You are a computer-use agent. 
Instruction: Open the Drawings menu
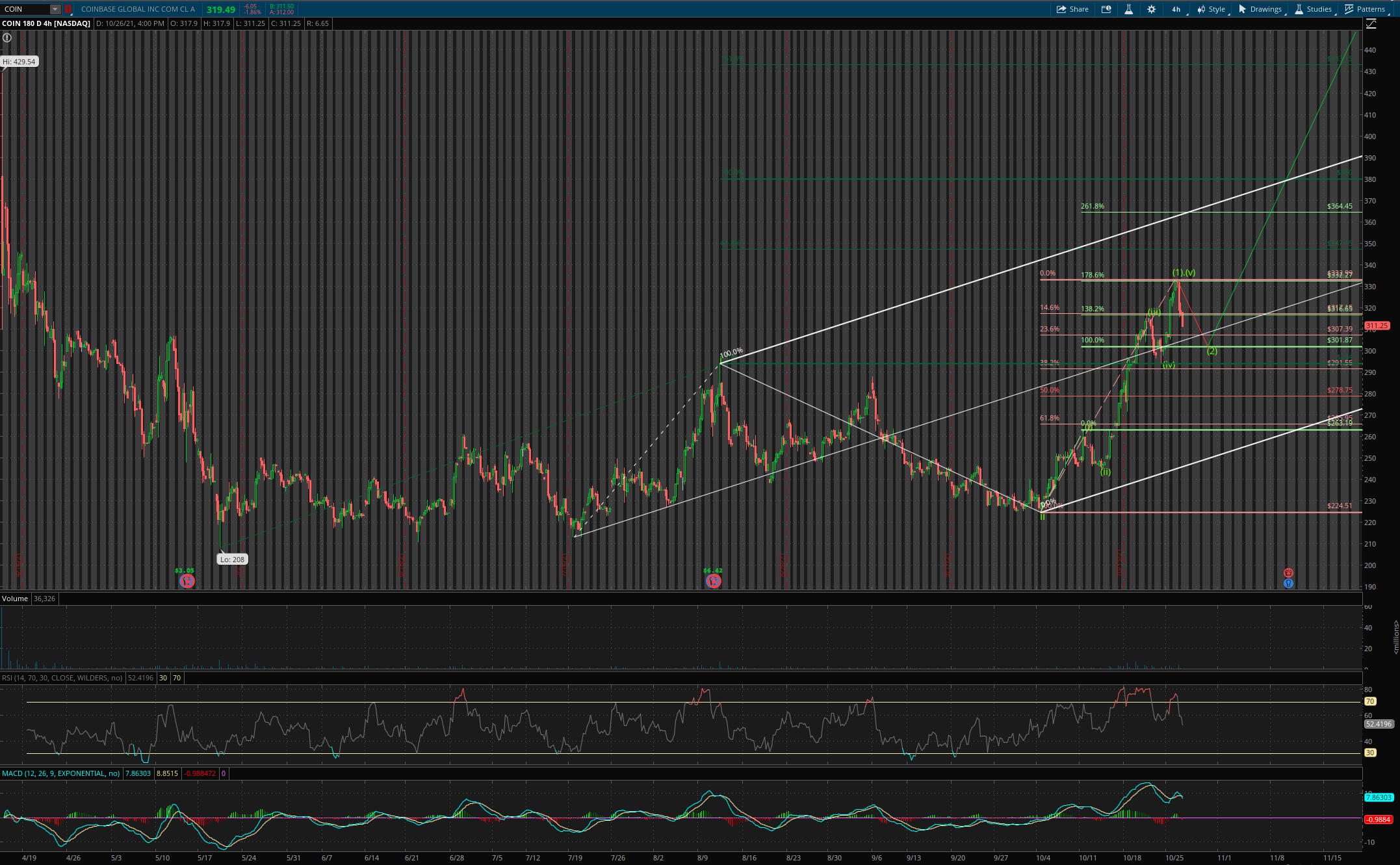(1260, 9)
